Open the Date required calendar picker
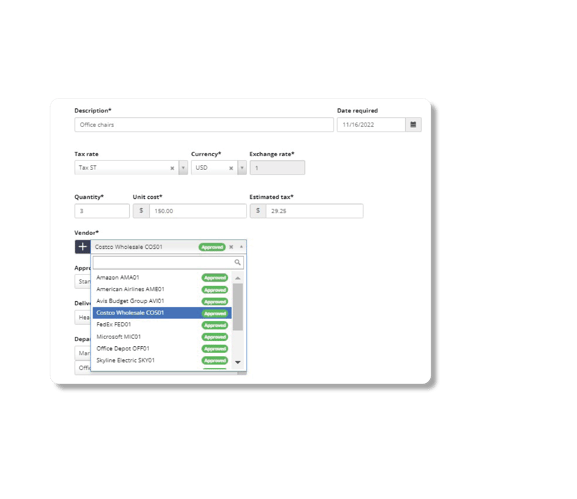This screenshot has height=499, width=577. pos(413,125)
